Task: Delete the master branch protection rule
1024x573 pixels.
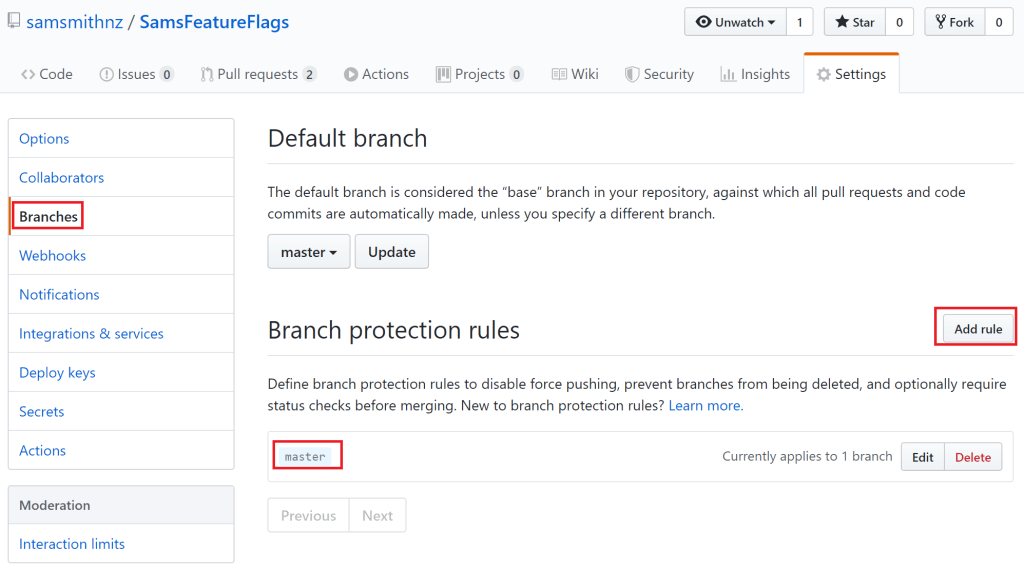Action: (x=972, y=457)
